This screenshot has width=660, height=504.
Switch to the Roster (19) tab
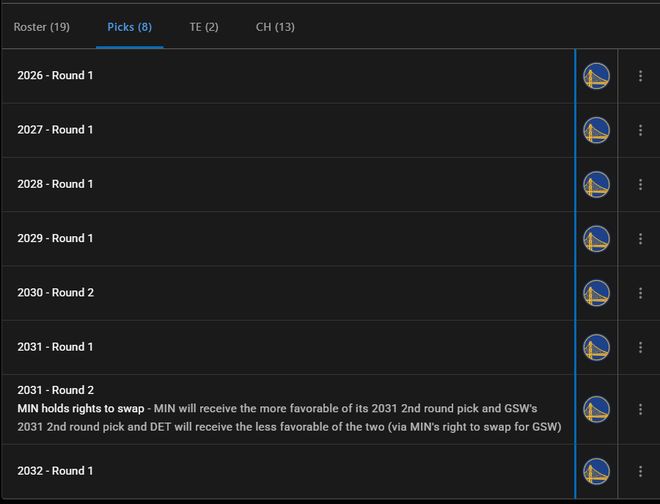point(42,27)
